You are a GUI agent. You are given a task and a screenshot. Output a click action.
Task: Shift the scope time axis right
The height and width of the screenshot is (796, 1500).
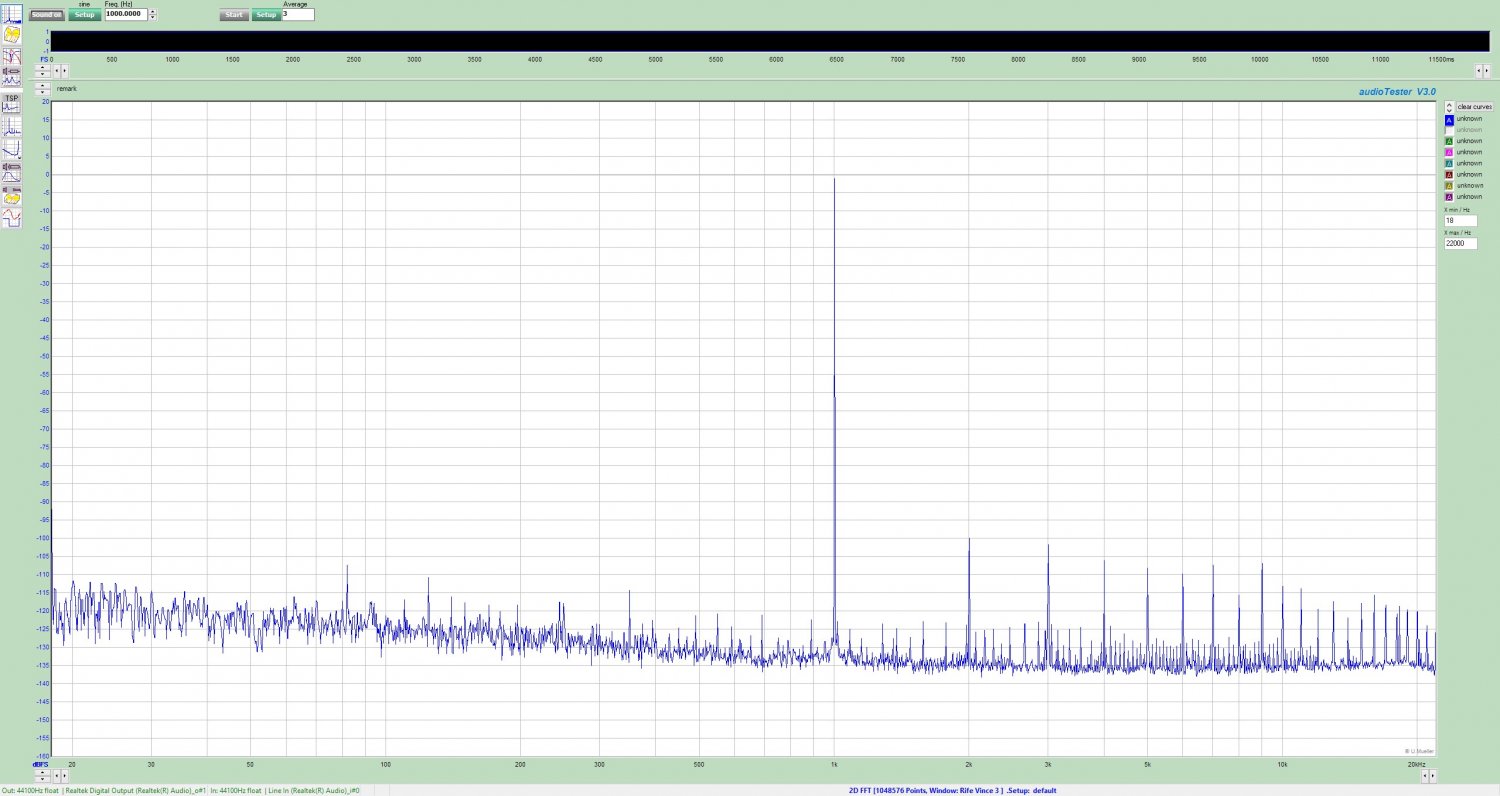pos(65,71)
